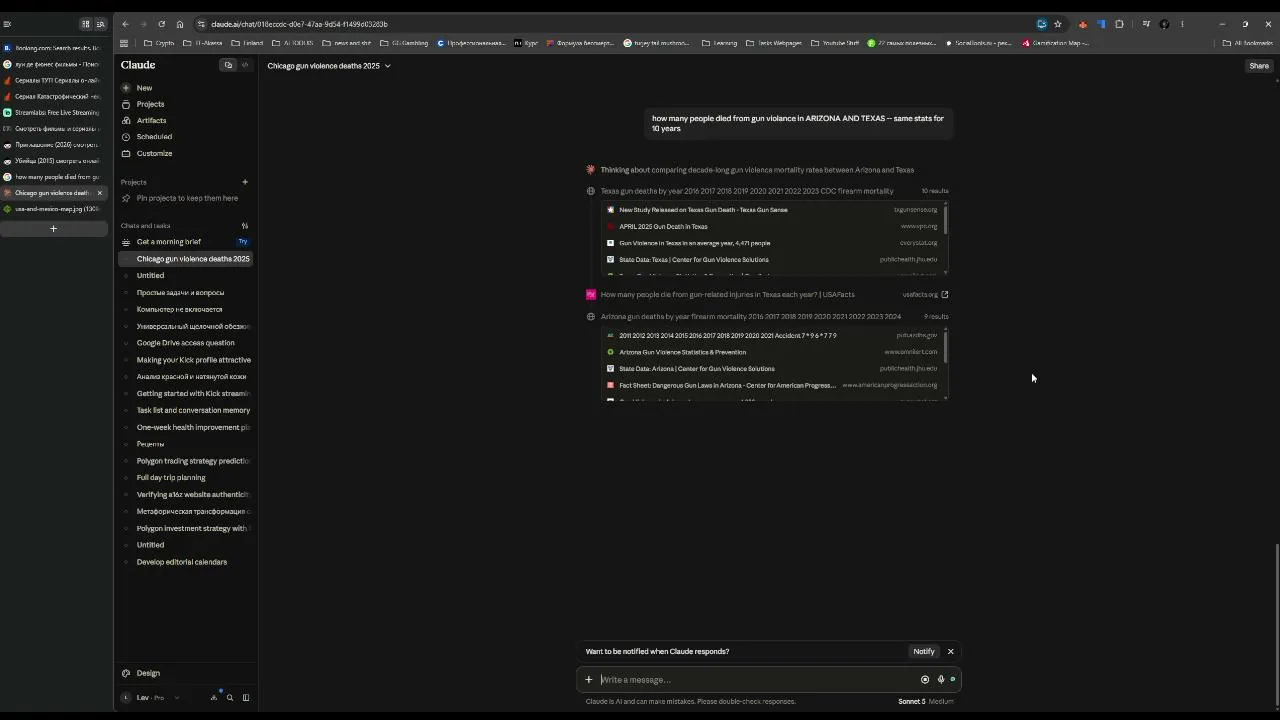This screenshot has height=720, width=1280.
Task: Open Google Drive access question chat
Action: coord(185,343)
